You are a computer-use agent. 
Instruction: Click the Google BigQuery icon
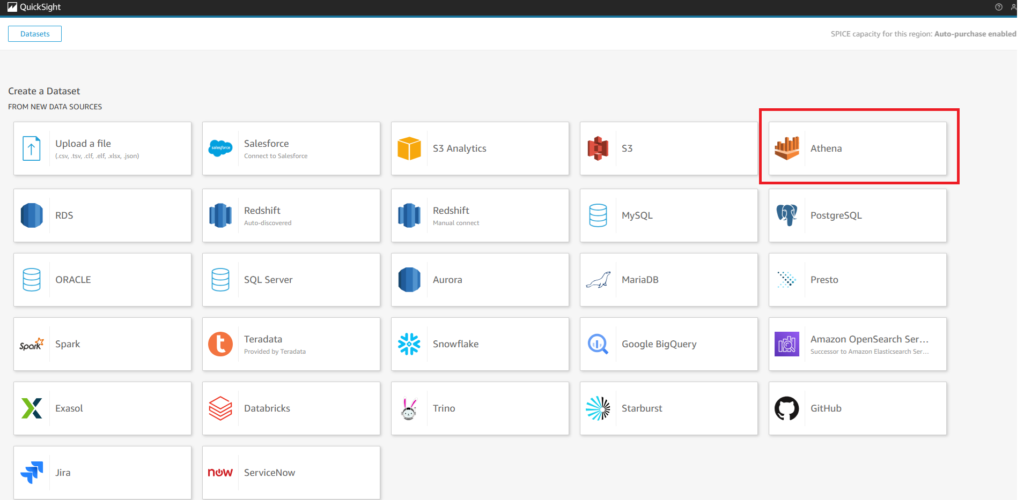pyautogui.click(x=598, y=344)
